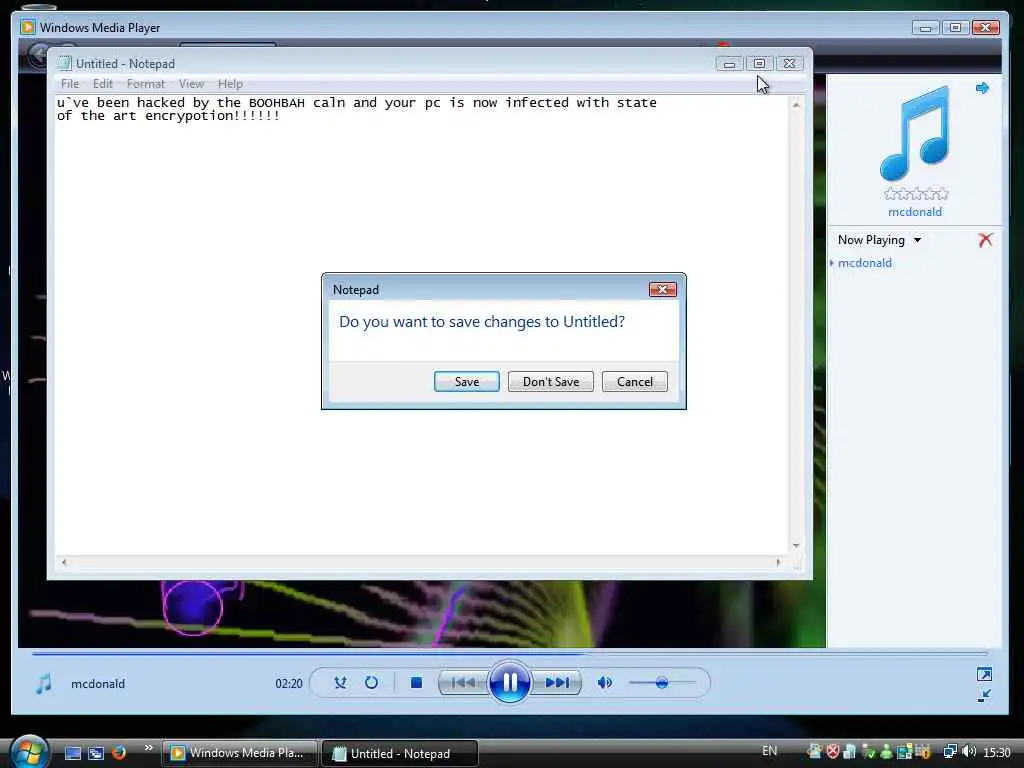
Task: Click the music note album art
Action: pos(915,133)
